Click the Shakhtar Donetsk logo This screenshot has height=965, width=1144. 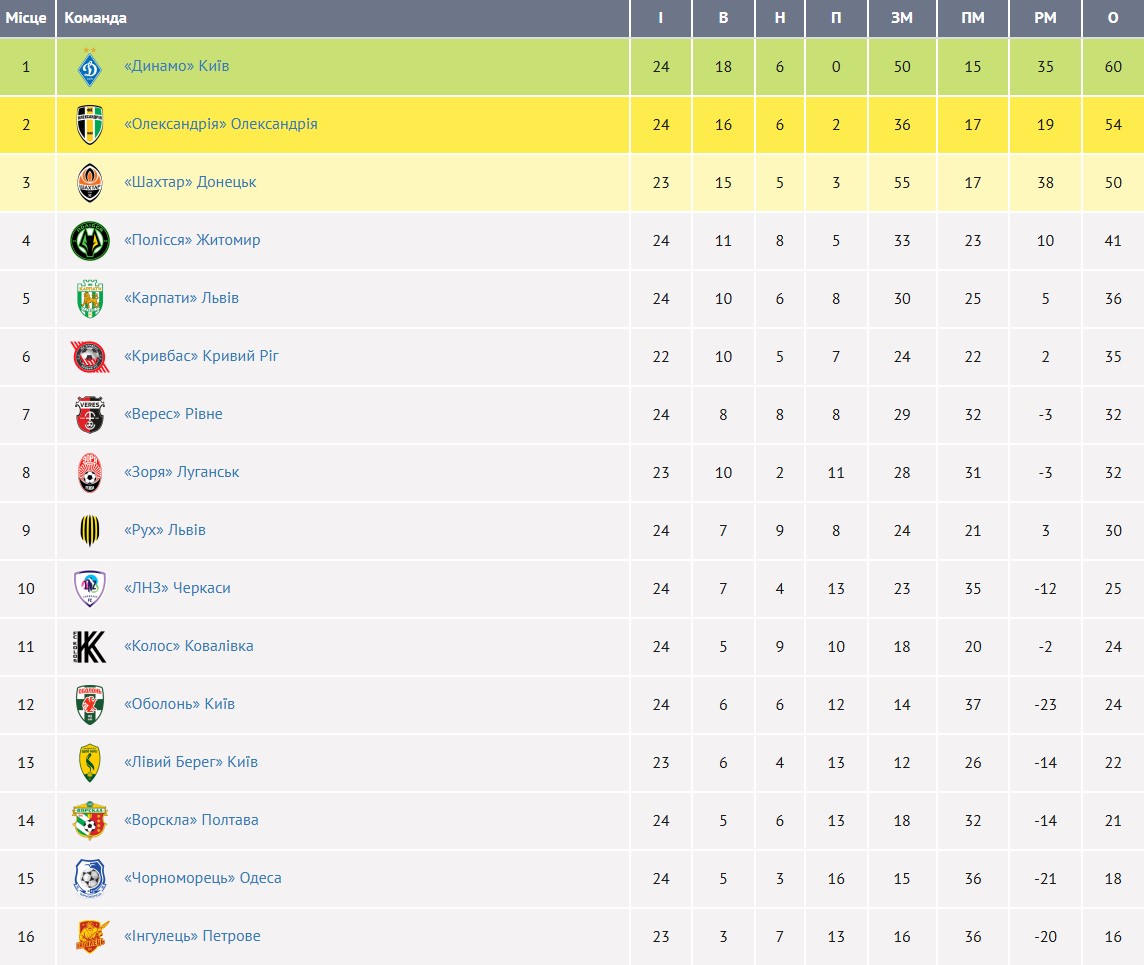click(90, 183)
